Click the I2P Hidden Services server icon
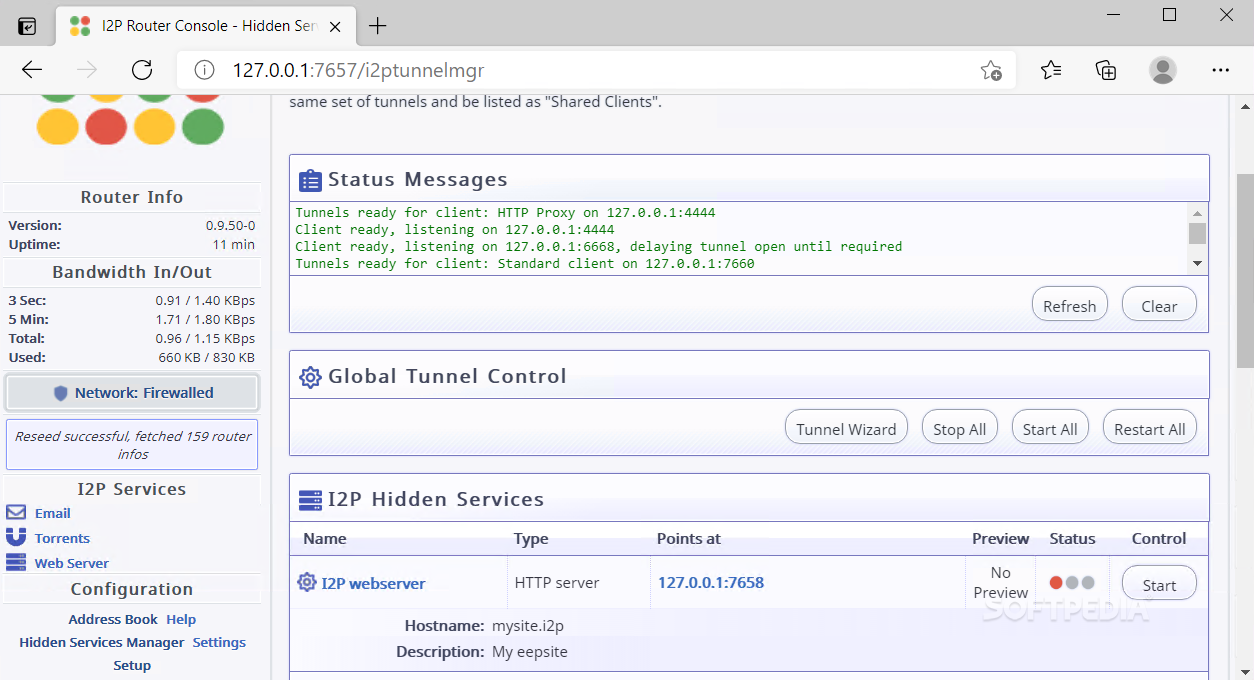This screenshot has width=1254, height=680. 310,500
